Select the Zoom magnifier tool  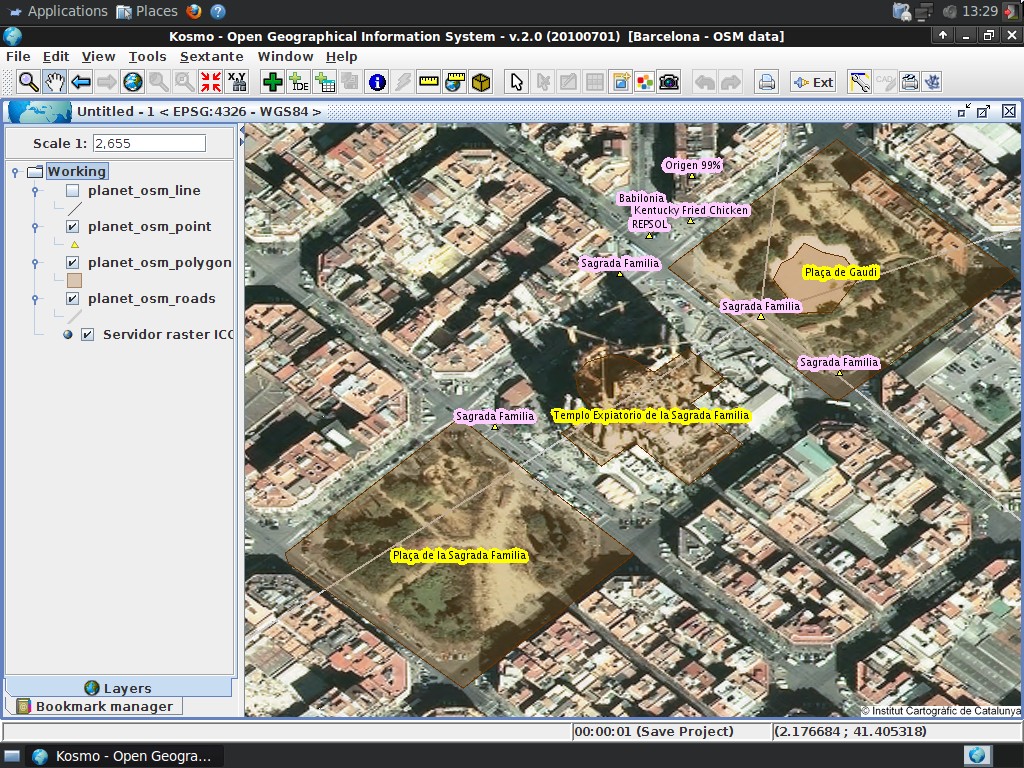pyautogui.click(x=28, y=82)
